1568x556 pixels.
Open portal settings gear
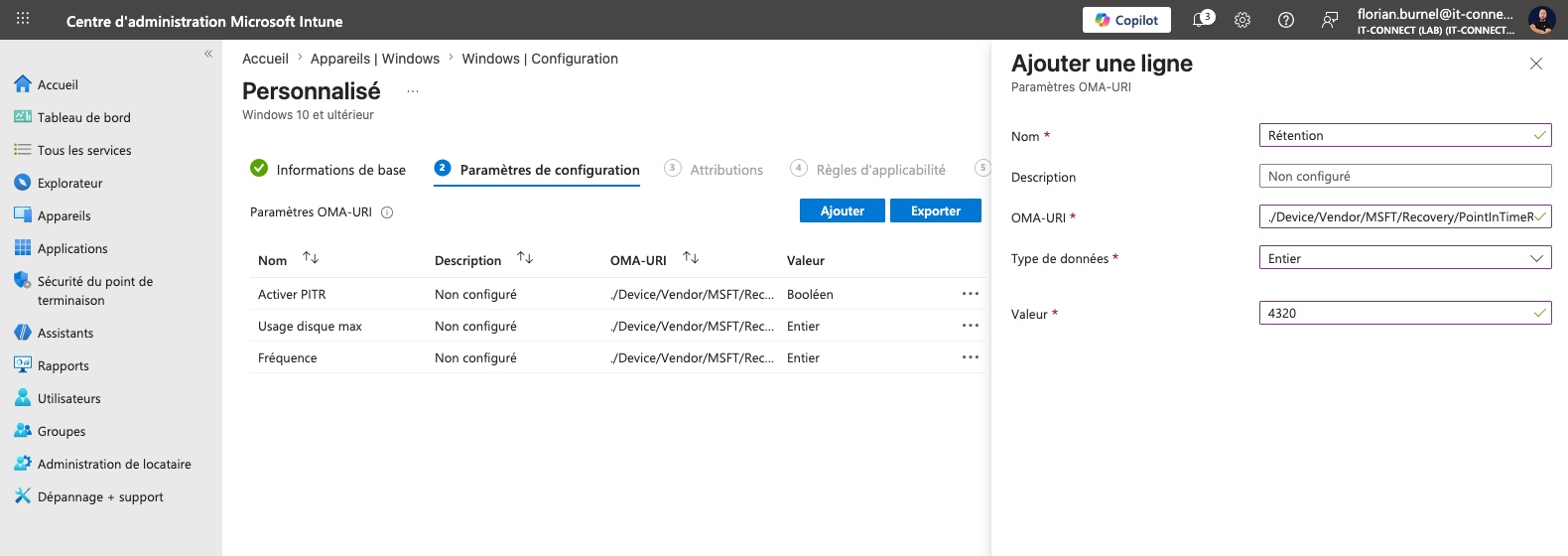click(1242, 20)
